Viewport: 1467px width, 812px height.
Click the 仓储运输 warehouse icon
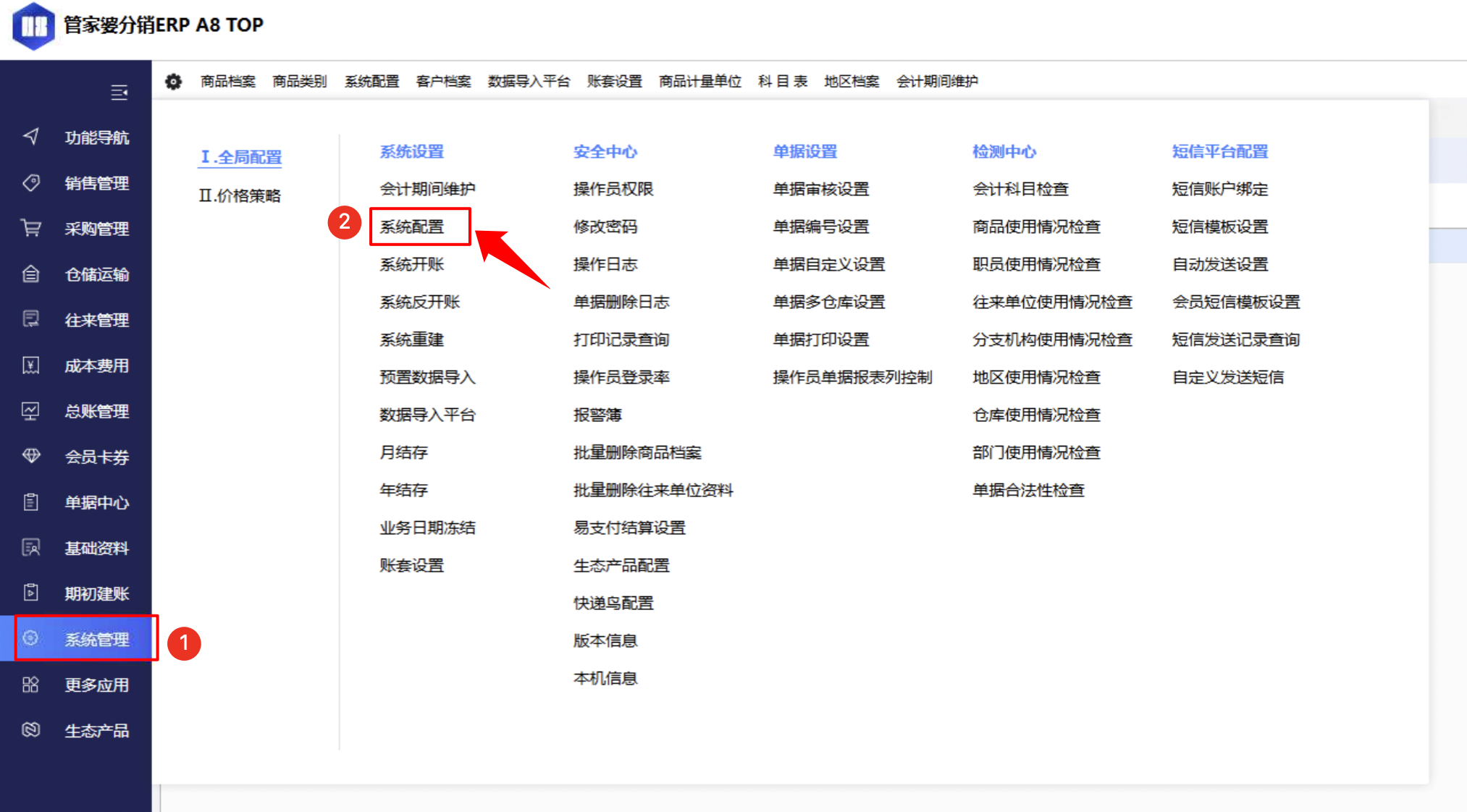click(31, 274)
